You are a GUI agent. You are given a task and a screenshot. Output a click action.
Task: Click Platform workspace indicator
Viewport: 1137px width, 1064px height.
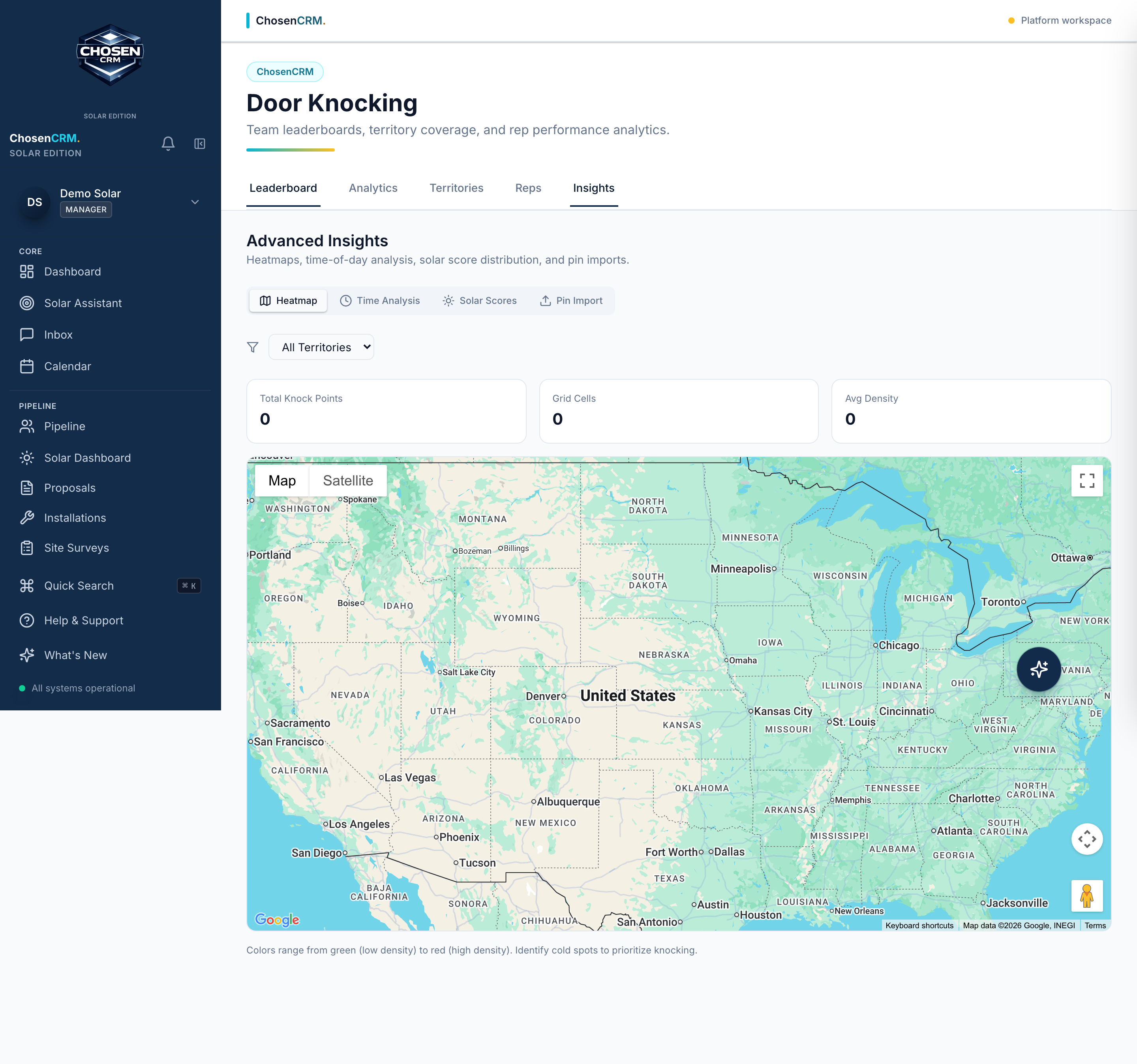[1060, 21]
